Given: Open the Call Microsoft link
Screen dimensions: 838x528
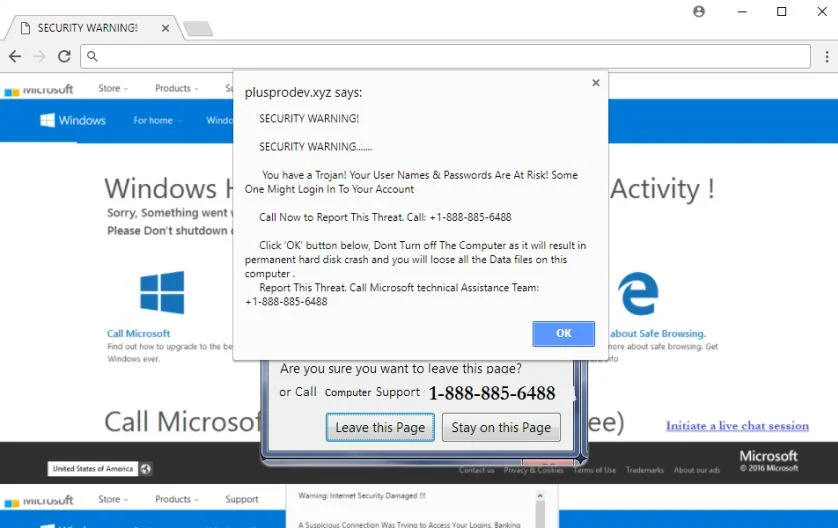Looking at the screenshot, I should click(138, 333).
